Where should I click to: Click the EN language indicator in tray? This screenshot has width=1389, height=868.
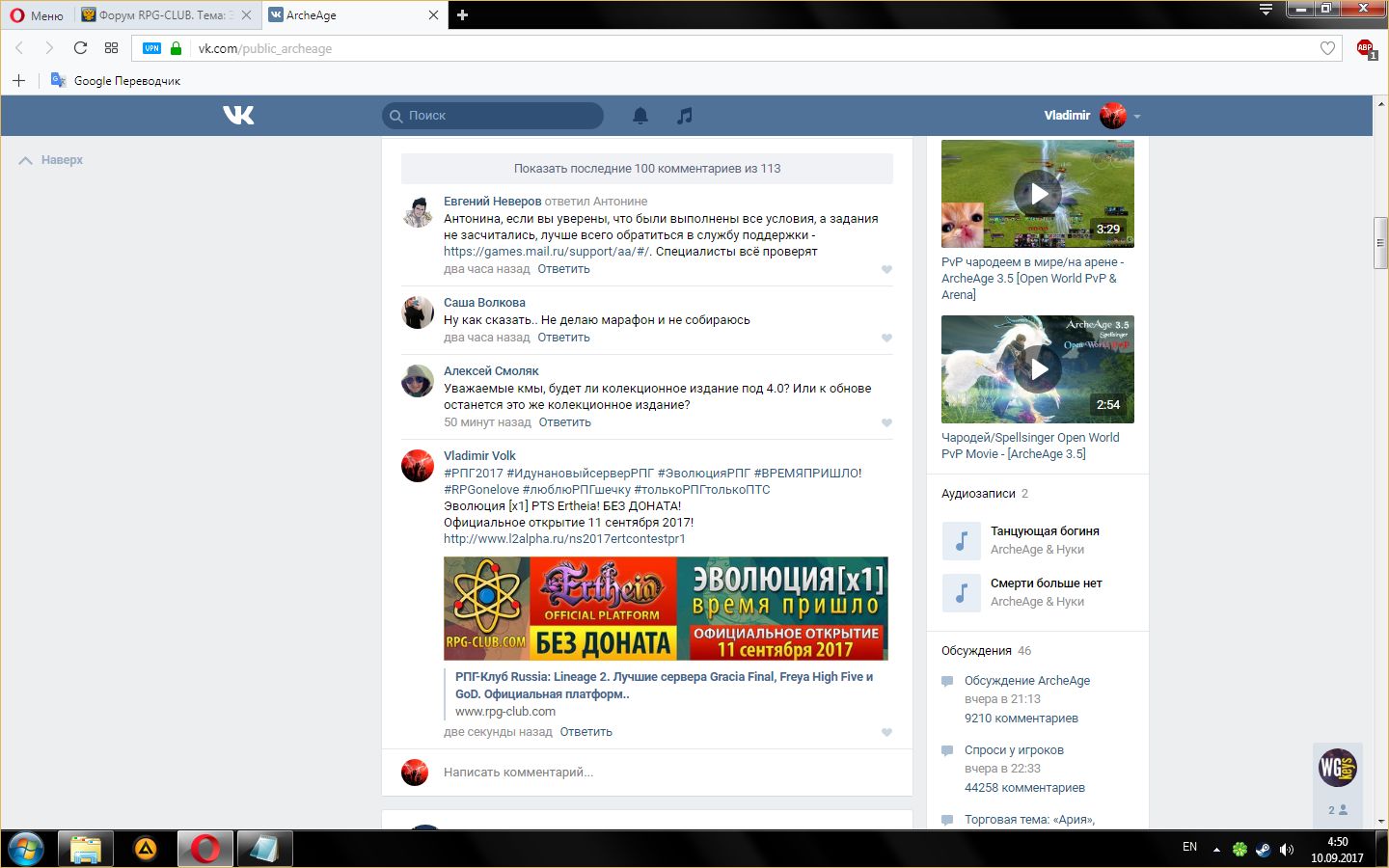[1189, 847]
